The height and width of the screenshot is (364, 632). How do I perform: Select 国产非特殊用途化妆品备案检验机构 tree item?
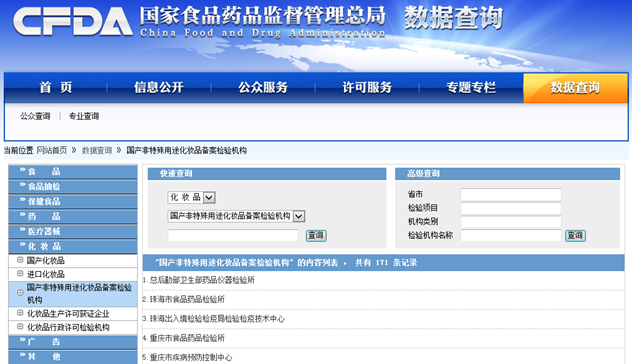(79, 293)
